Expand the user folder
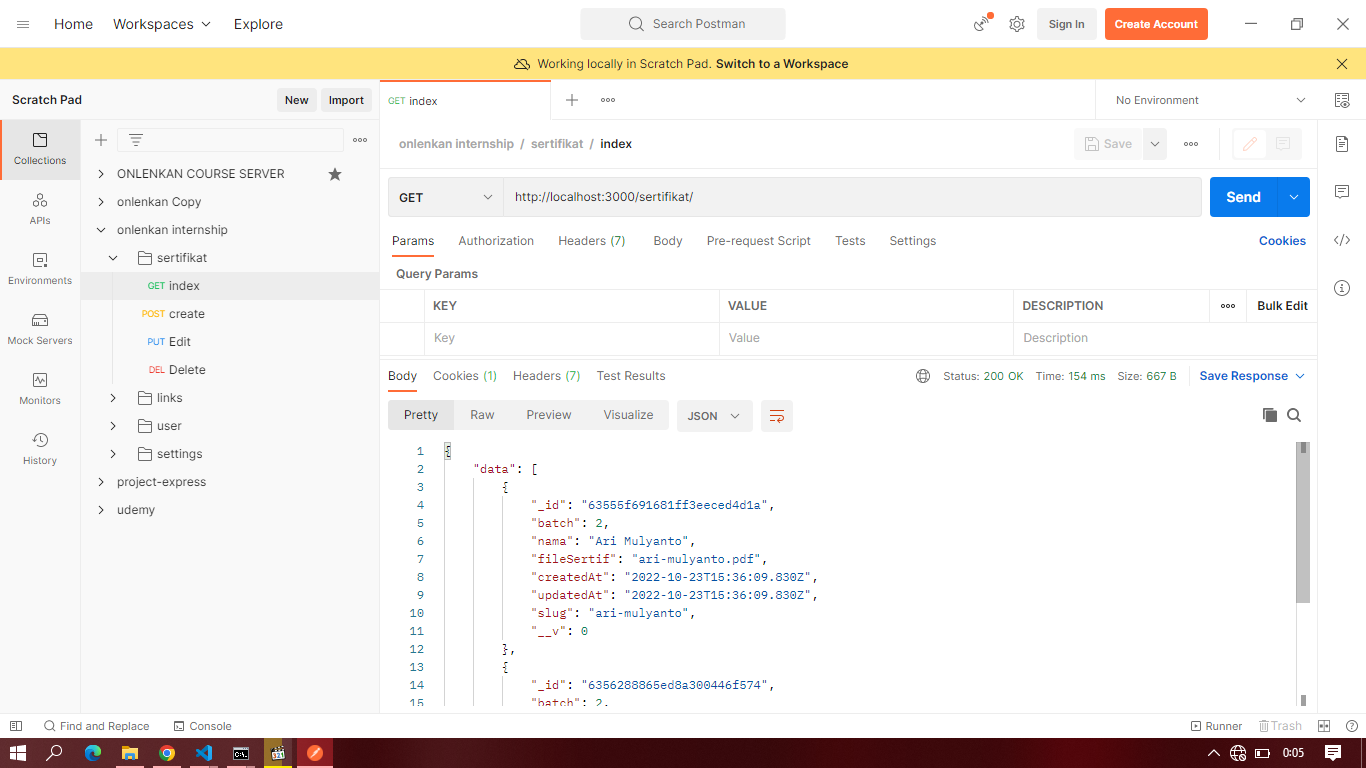Image resolution: width=1366 pixels, height=768 pixels. (x=113, y=426)
